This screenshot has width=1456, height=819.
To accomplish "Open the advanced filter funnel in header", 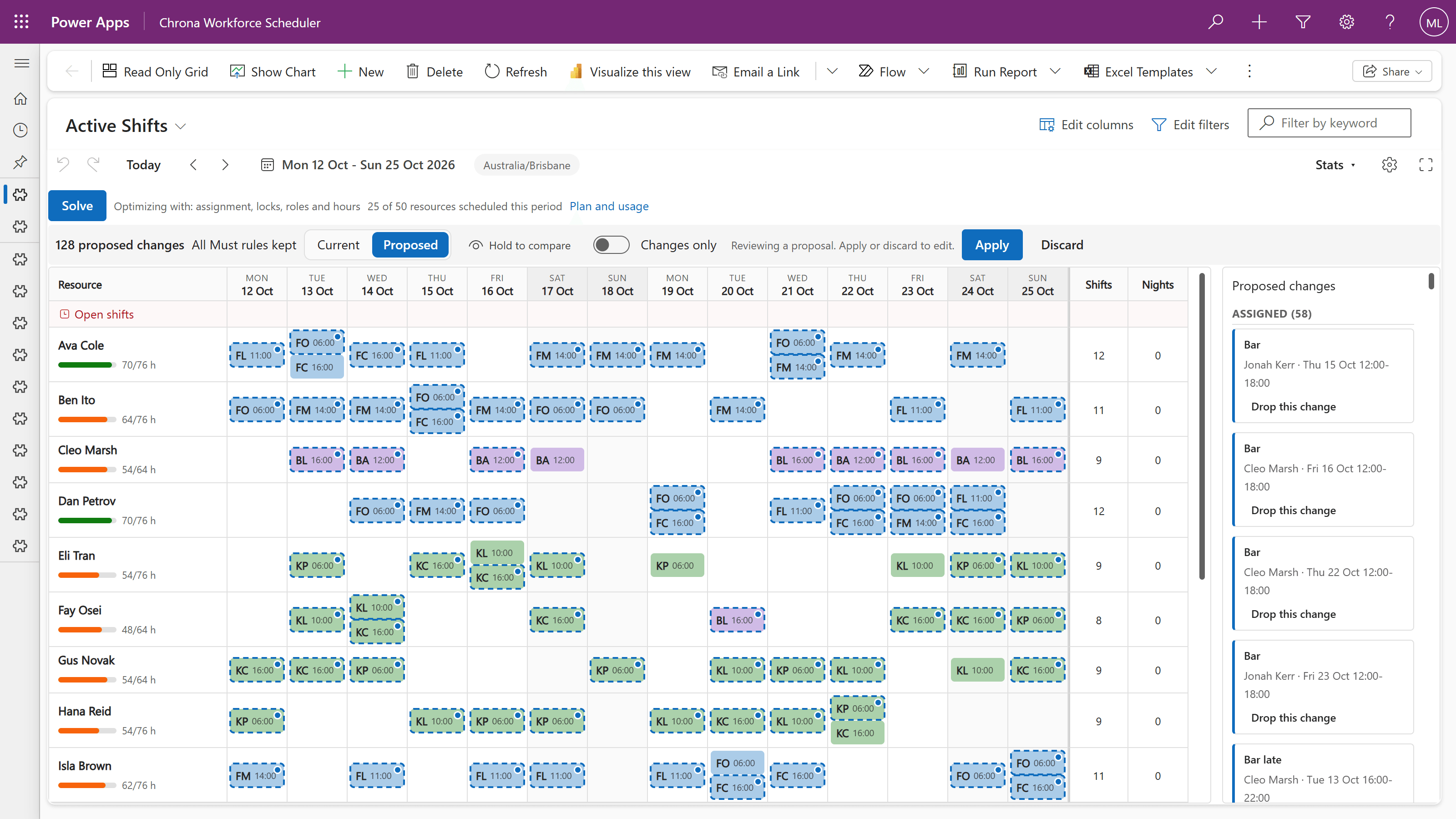I will click(x=1303, y=22).
